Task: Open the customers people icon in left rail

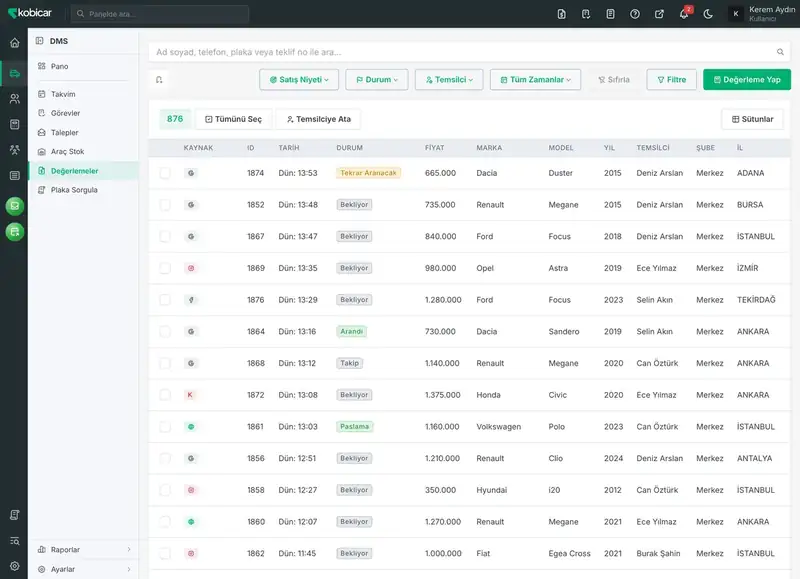Action: [x=15, y=99]
